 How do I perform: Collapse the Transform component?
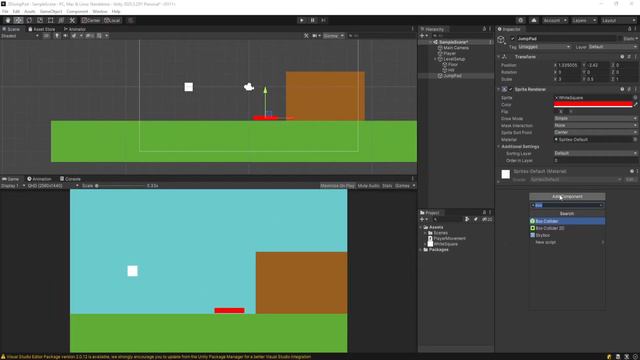pyautogui.click(x=499, y=57)
